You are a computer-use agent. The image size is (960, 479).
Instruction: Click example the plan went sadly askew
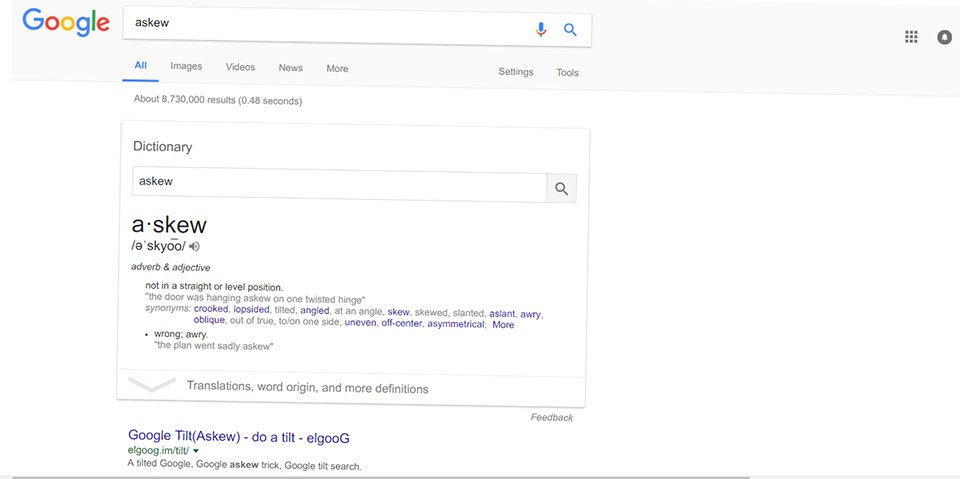tap(213, 345)
